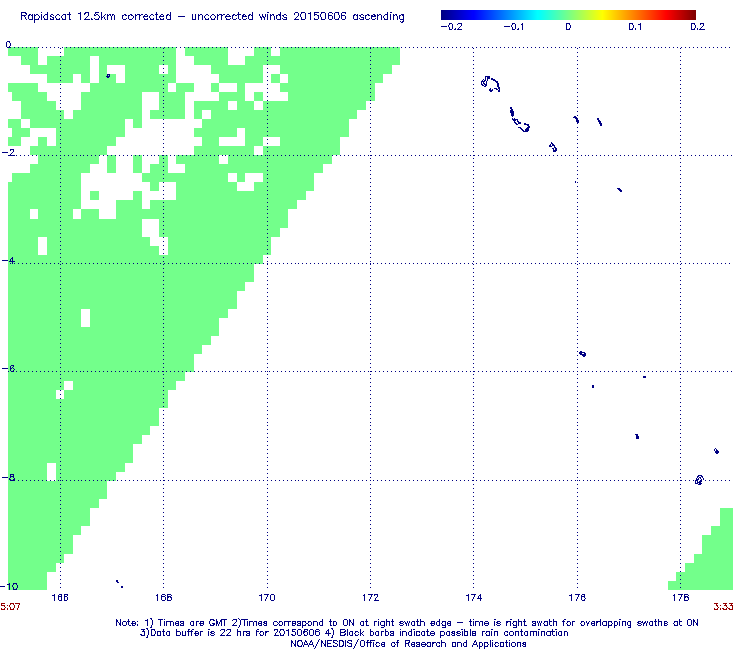Click the 'Note: 1) Times are GMT' line

(x=407, y=623)
